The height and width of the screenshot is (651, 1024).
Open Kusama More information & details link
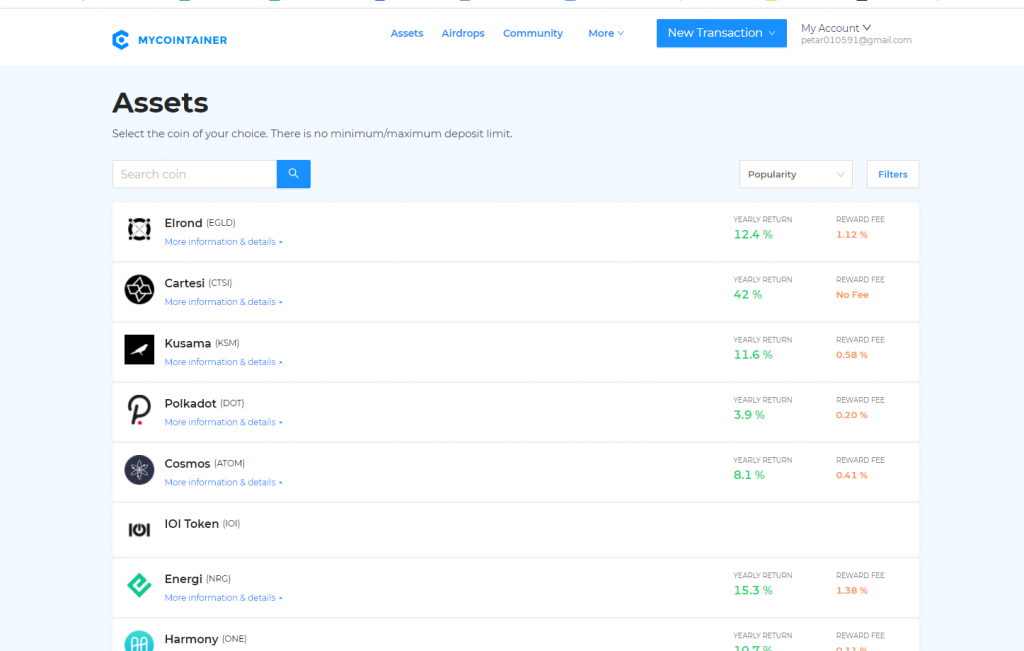click(x=223, y=362)
